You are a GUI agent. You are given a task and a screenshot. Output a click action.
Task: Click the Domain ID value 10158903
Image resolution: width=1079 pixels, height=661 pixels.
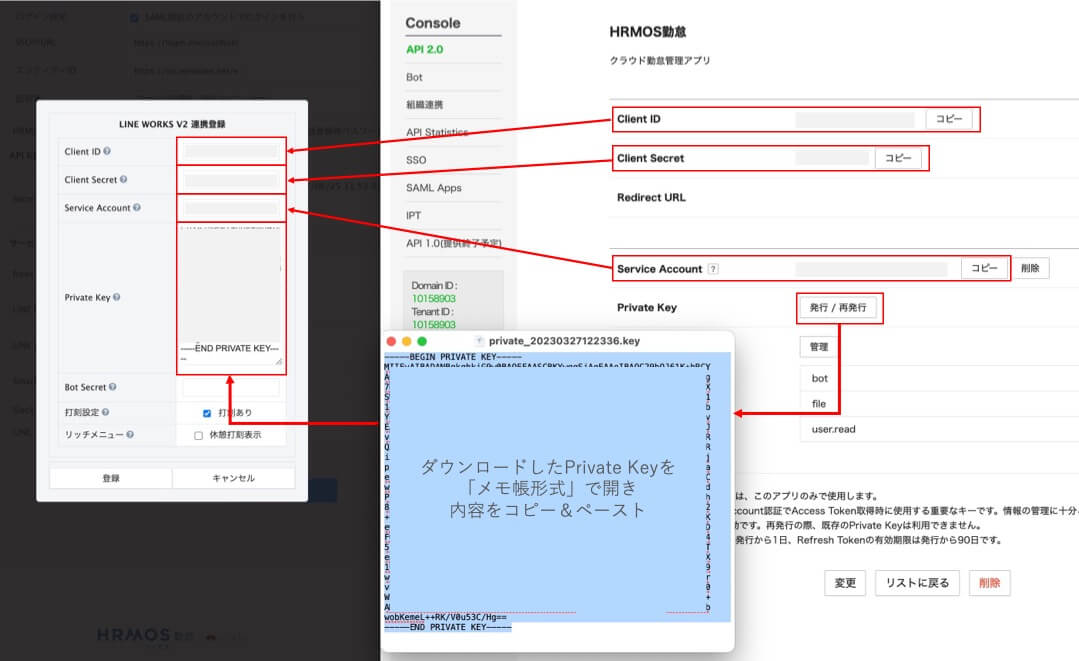[x=434, y=299]
